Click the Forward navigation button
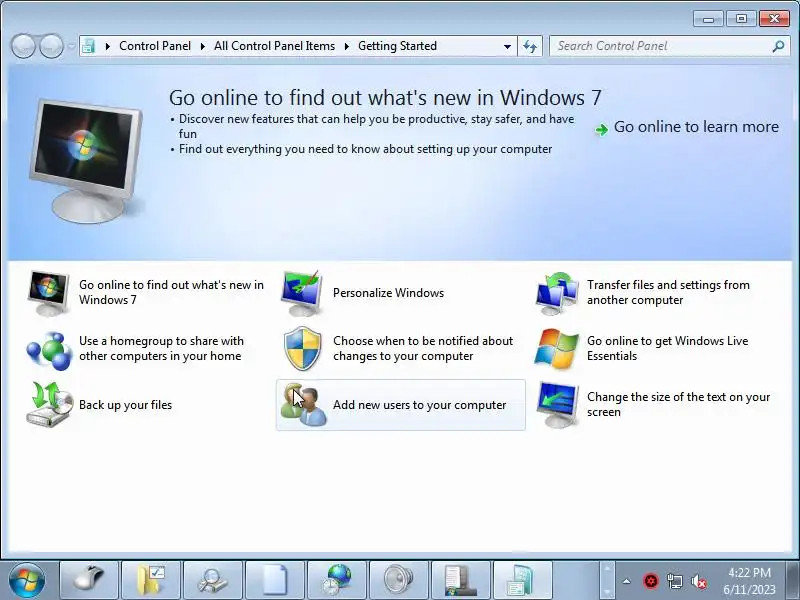This screenshot has width=800, height=600. (x=51, y=46)
